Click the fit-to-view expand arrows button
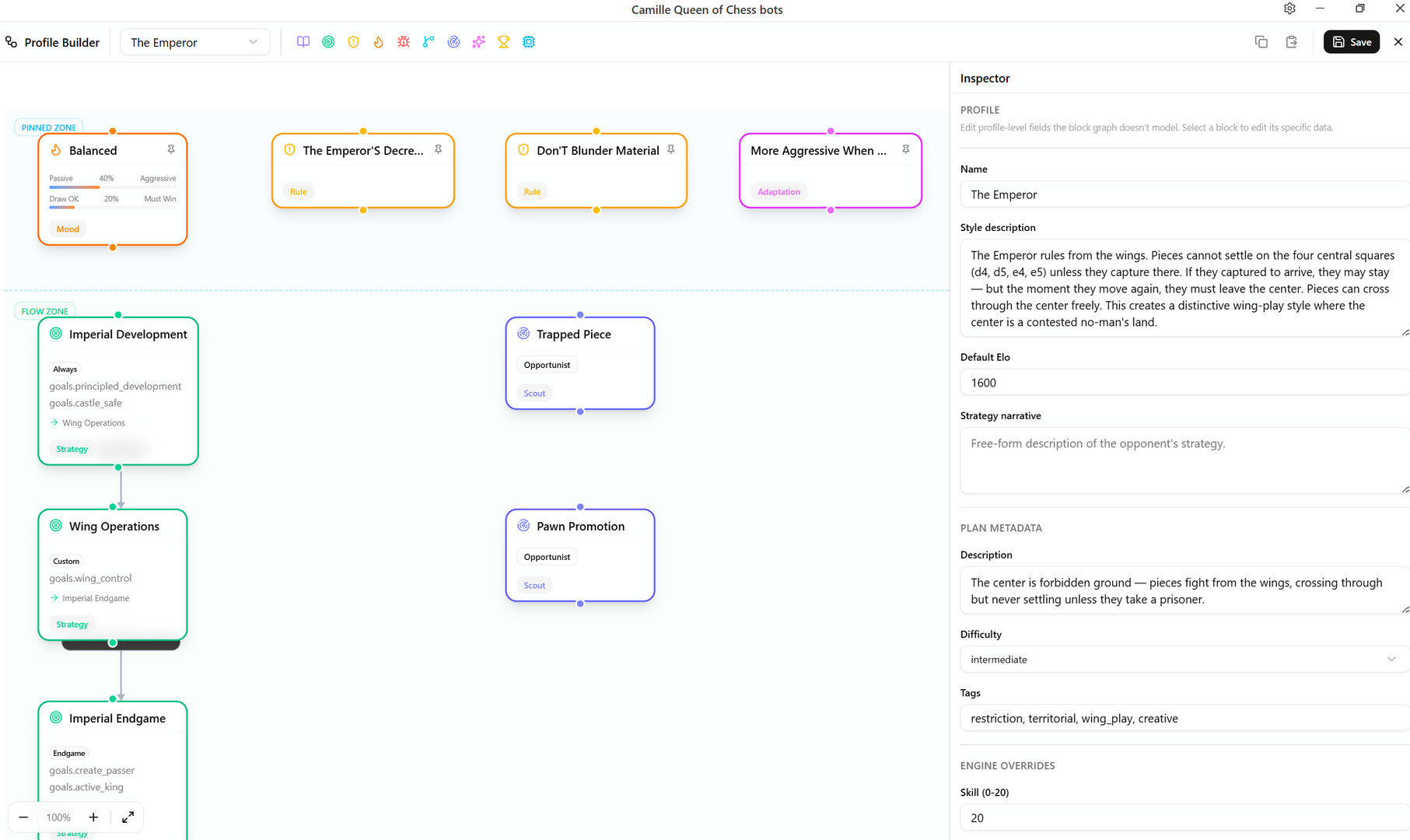 pos(128,817)
